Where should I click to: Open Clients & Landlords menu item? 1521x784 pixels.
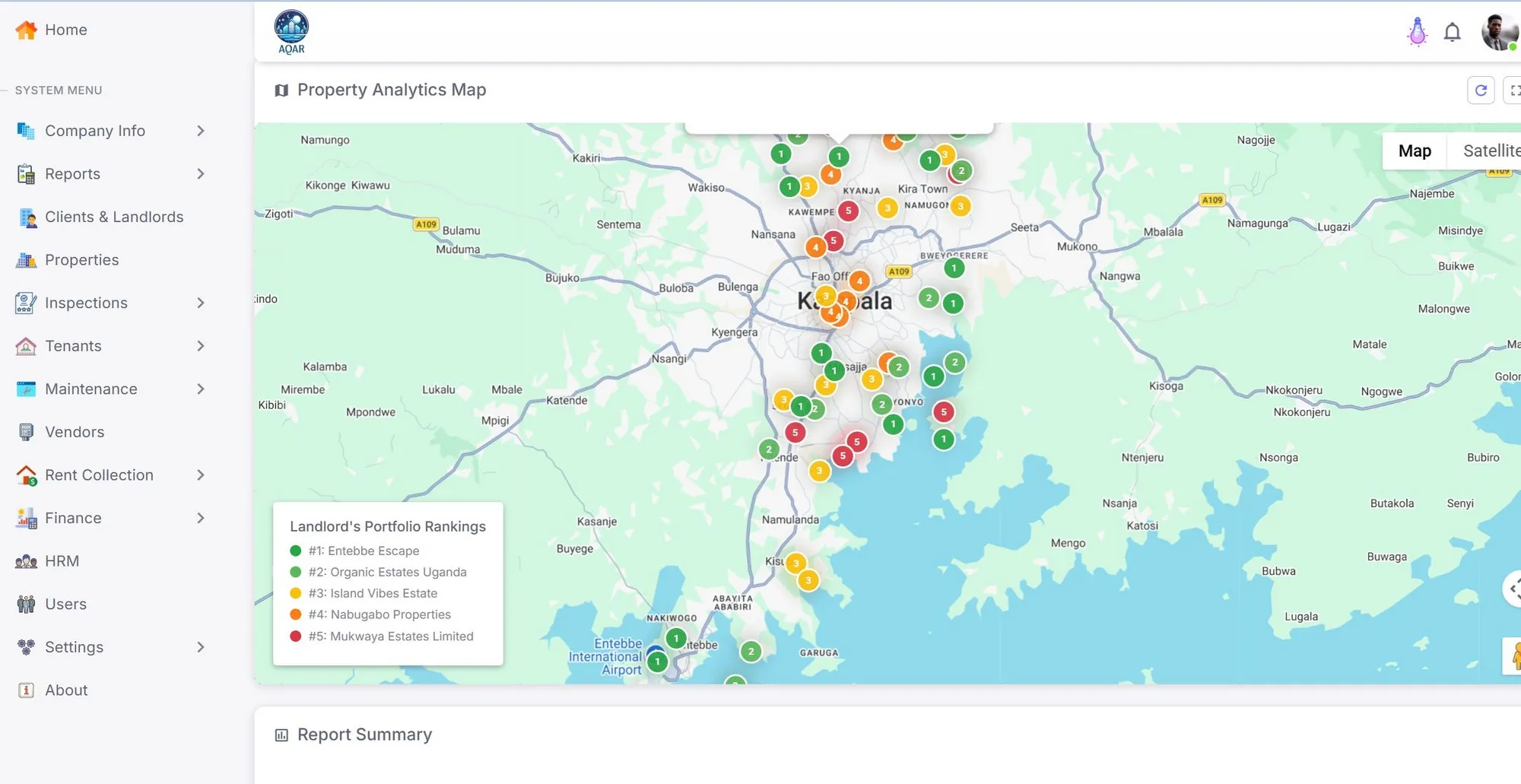[114, 217]
